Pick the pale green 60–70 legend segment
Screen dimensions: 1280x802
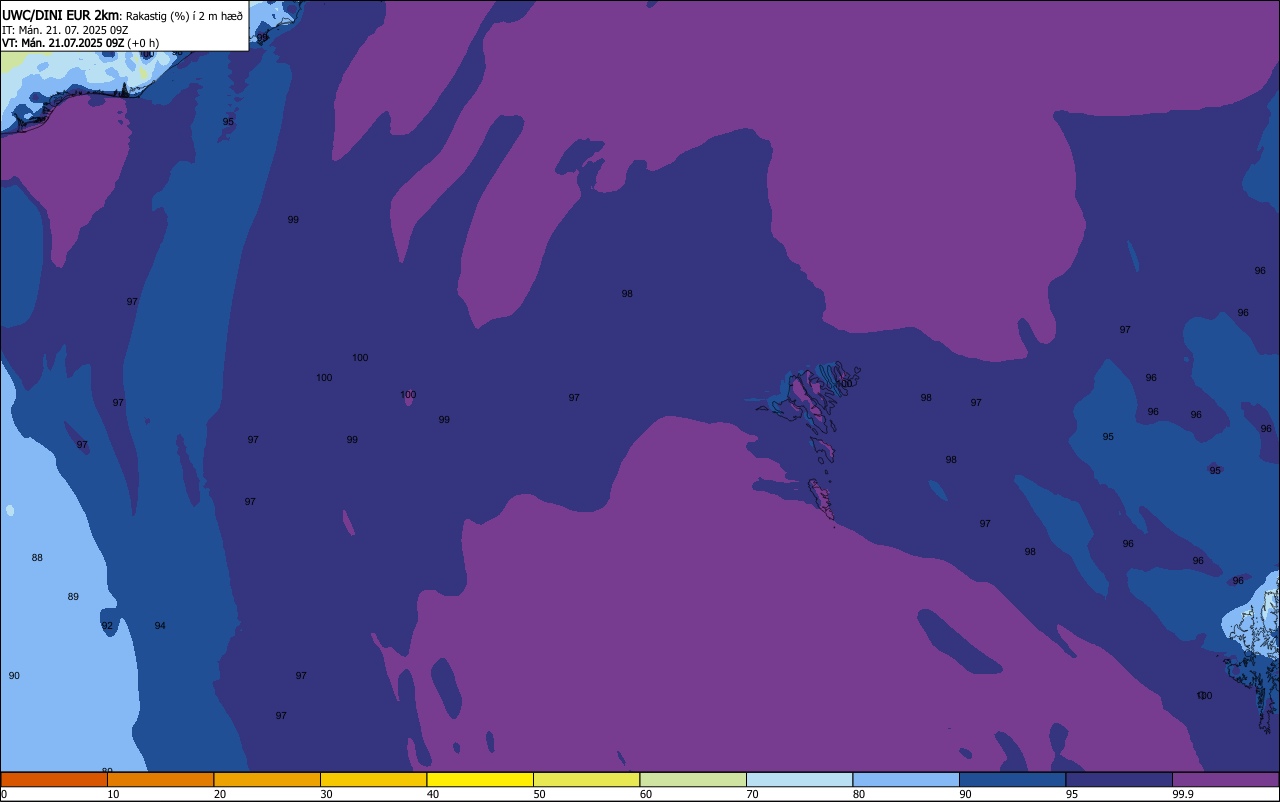[x=693, y=779]
